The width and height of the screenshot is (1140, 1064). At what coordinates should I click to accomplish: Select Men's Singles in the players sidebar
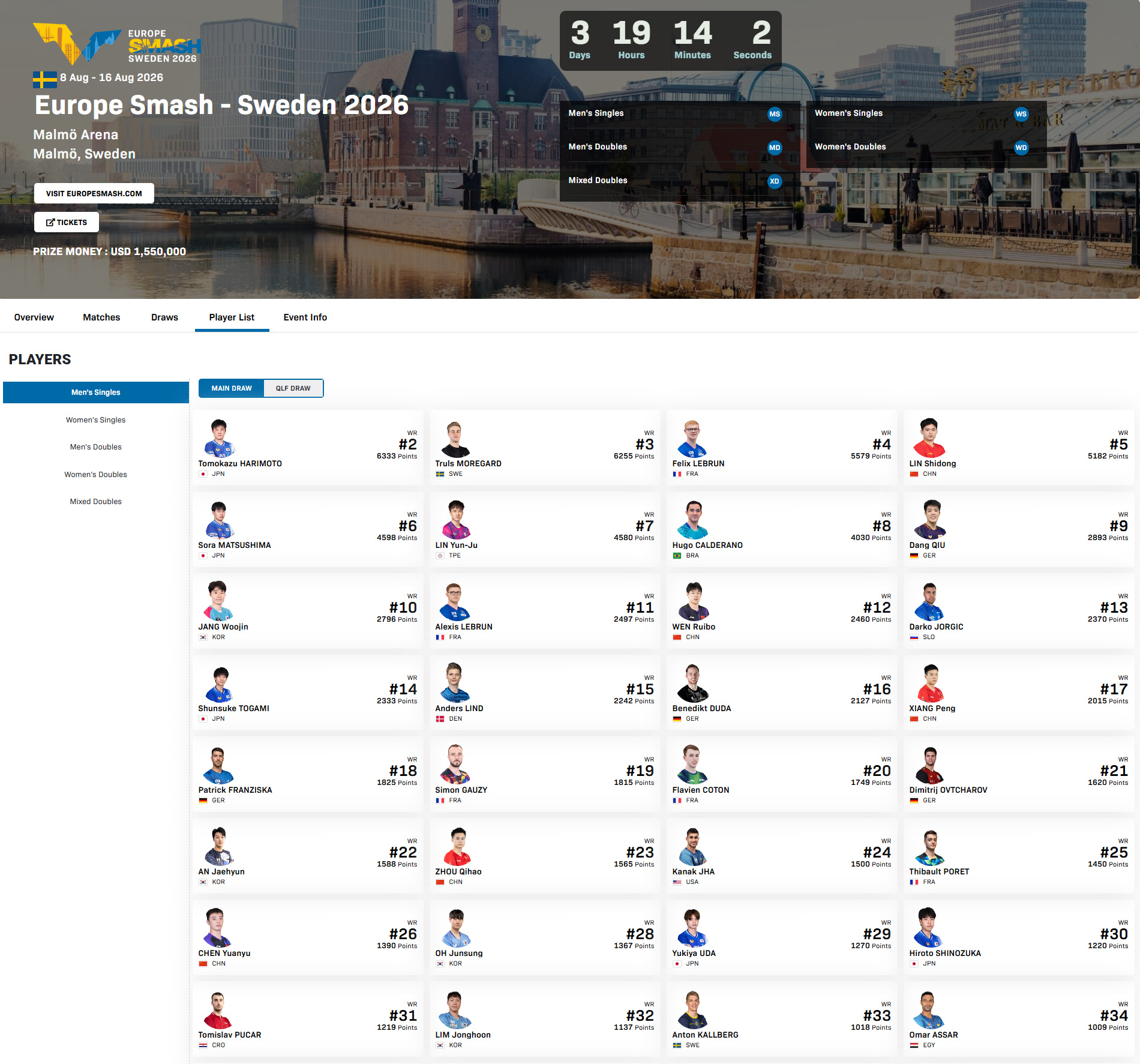point(96,392)
